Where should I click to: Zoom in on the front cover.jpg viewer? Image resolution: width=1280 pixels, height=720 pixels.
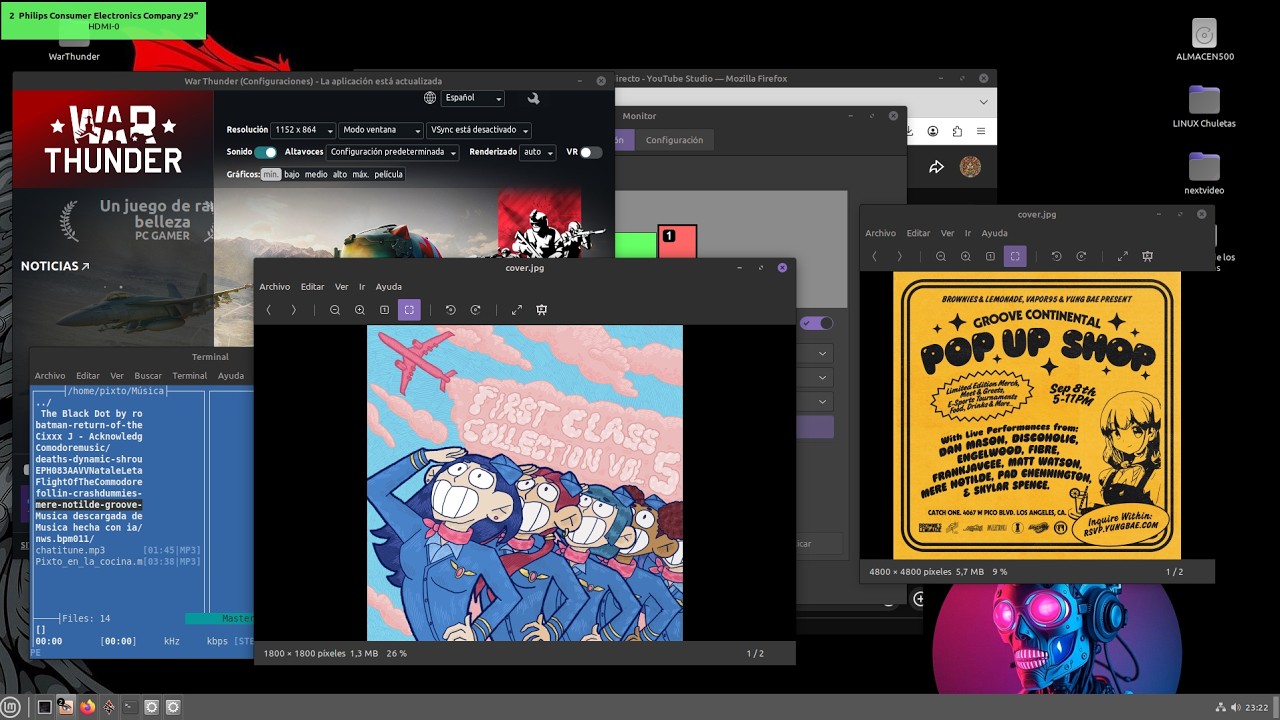click(x=360, y=310)
